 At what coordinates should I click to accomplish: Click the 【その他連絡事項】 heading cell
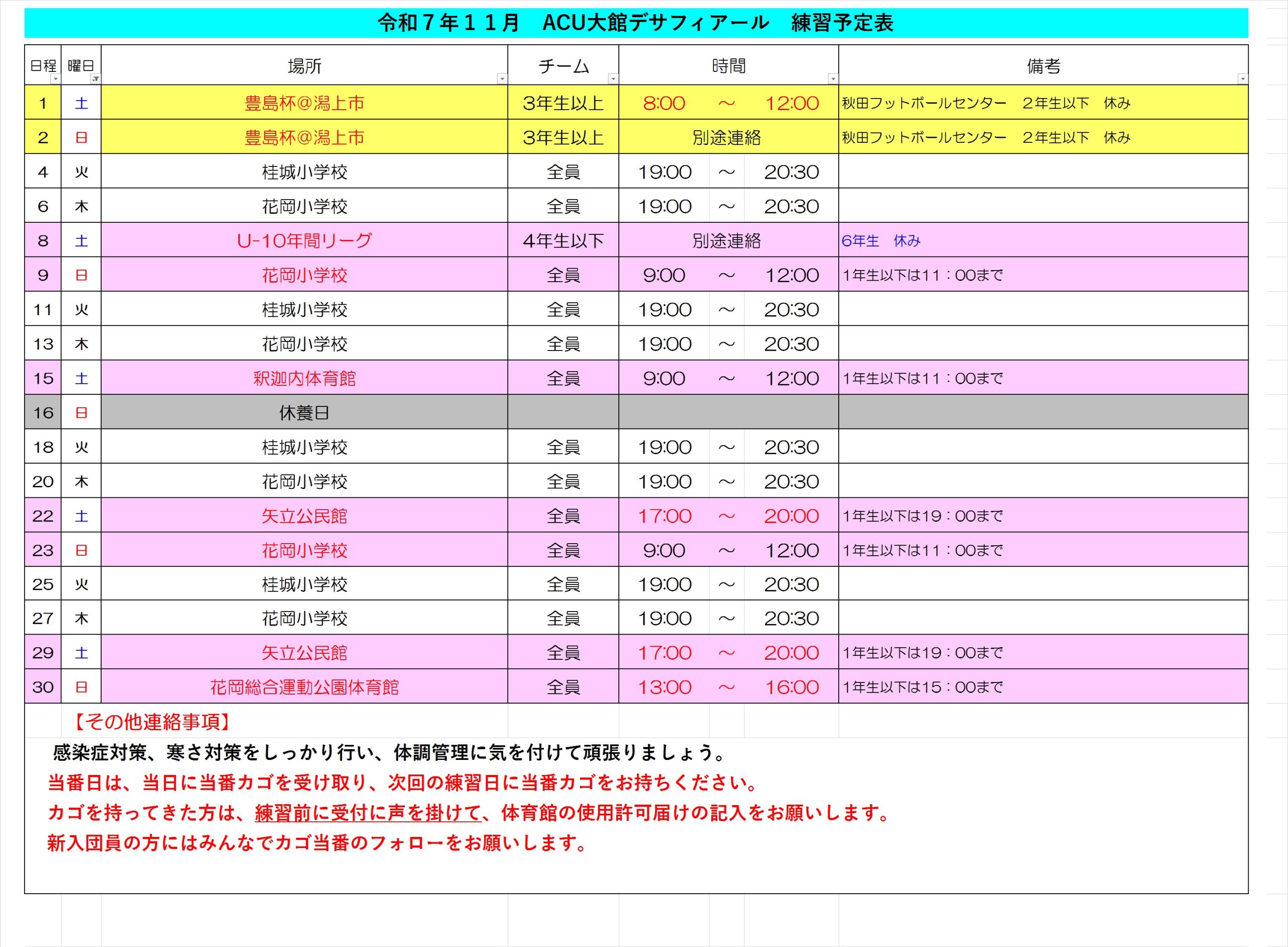coord(152,722)
